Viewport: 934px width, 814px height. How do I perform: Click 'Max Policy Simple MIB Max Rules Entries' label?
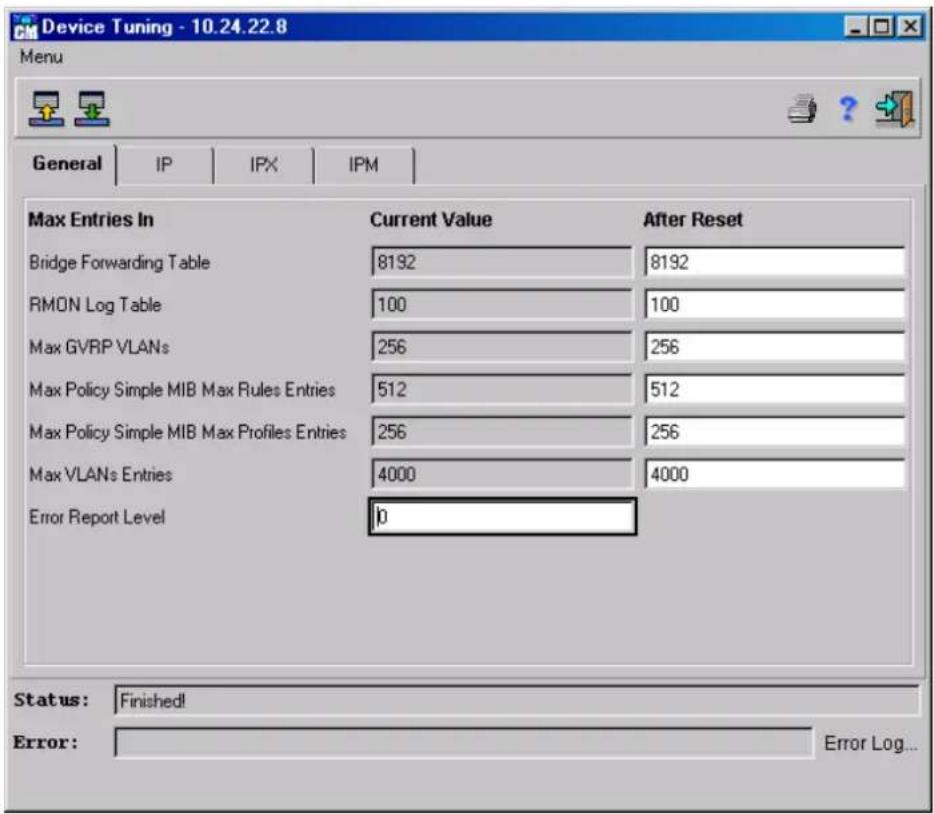182,390
